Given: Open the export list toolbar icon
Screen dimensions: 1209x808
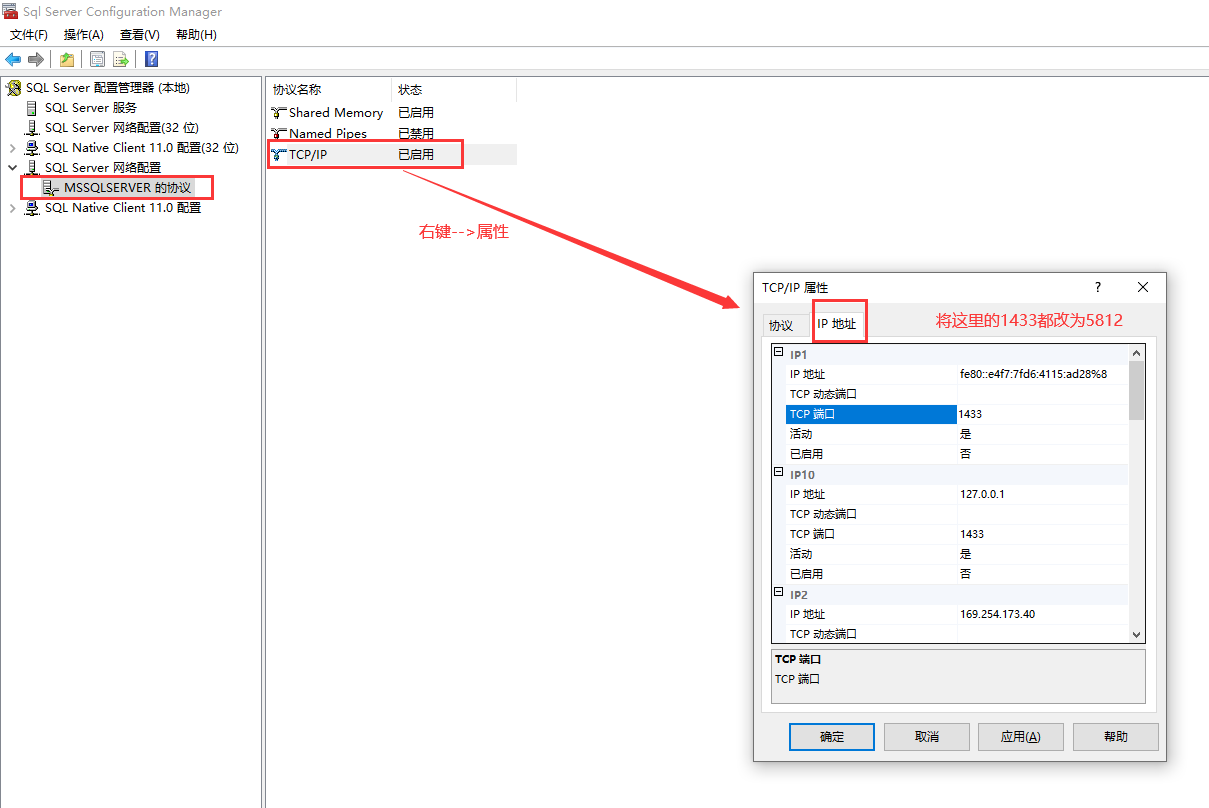Looking at the screenshot, I should [120, 59].
